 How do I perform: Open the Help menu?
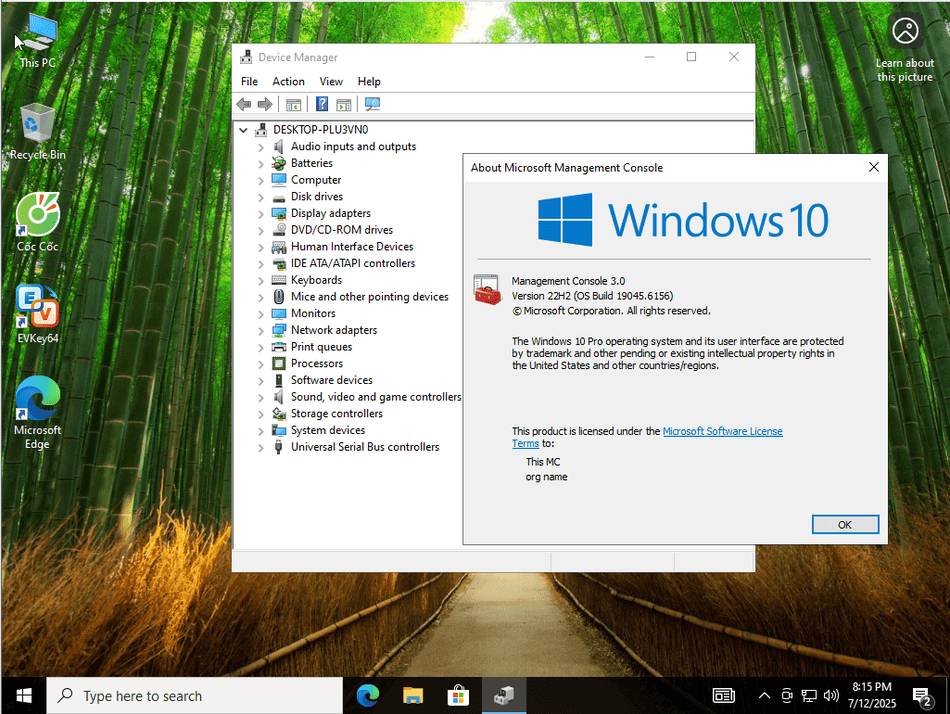pos(369,81)
